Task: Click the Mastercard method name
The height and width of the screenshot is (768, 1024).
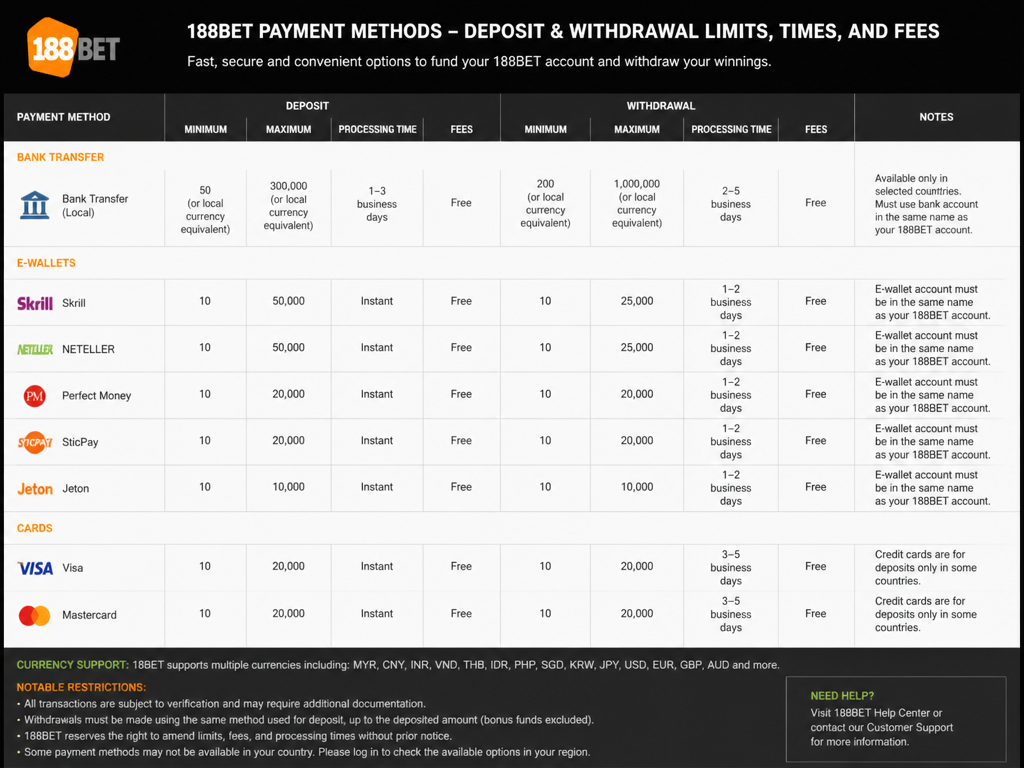Action: (89, 615)
